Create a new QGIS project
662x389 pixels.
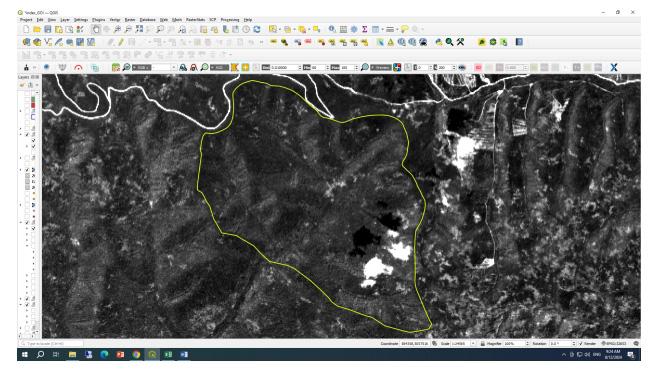coord(26,29)
